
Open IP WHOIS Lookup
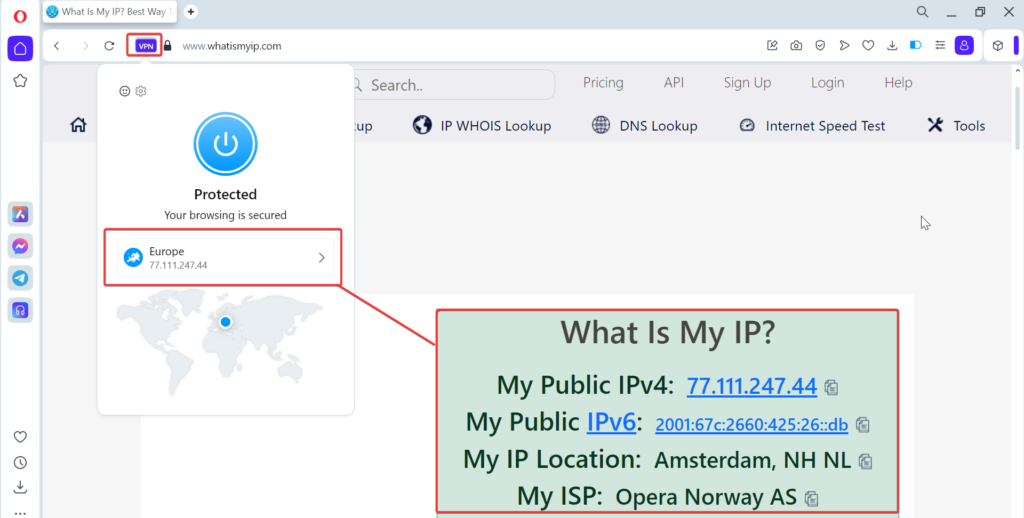(x=482, y=125)
